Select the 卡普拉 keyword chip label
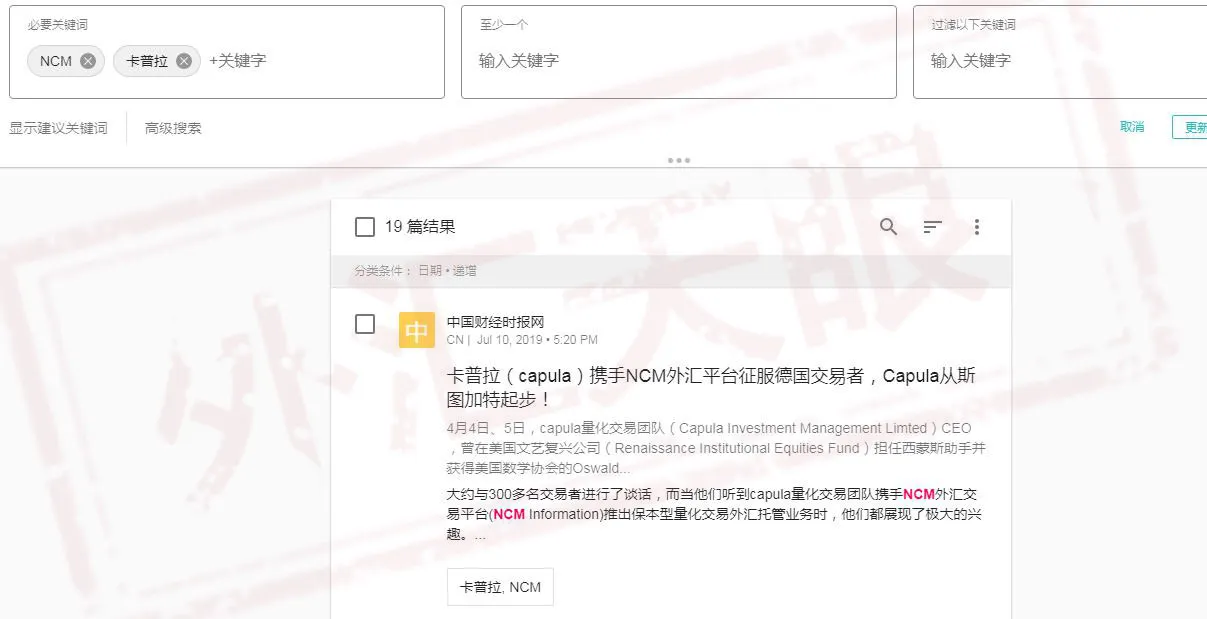The image size is (1207, 619). (147, 61)
